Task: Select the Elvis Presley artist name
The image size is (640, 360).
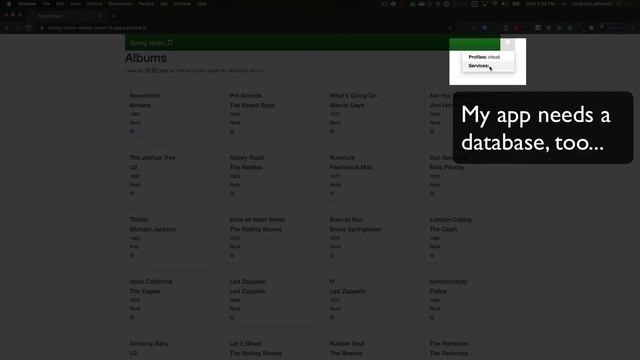Action: pyautogui.click(x=447, y=167)
